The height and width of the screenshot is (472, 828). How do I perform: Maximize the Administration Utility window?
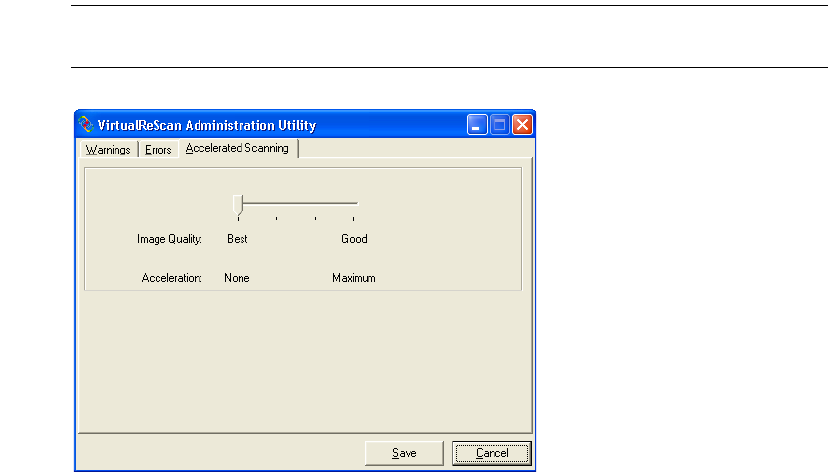coord(500,125)
